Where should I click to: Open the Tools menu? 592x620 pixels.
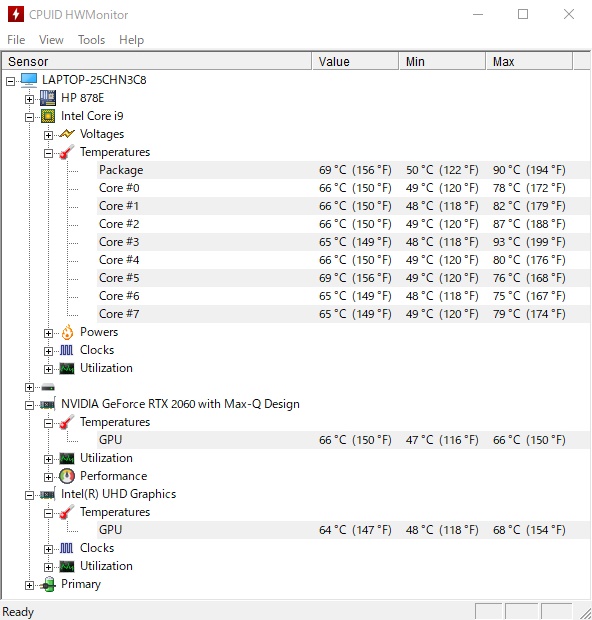[91, 40]
